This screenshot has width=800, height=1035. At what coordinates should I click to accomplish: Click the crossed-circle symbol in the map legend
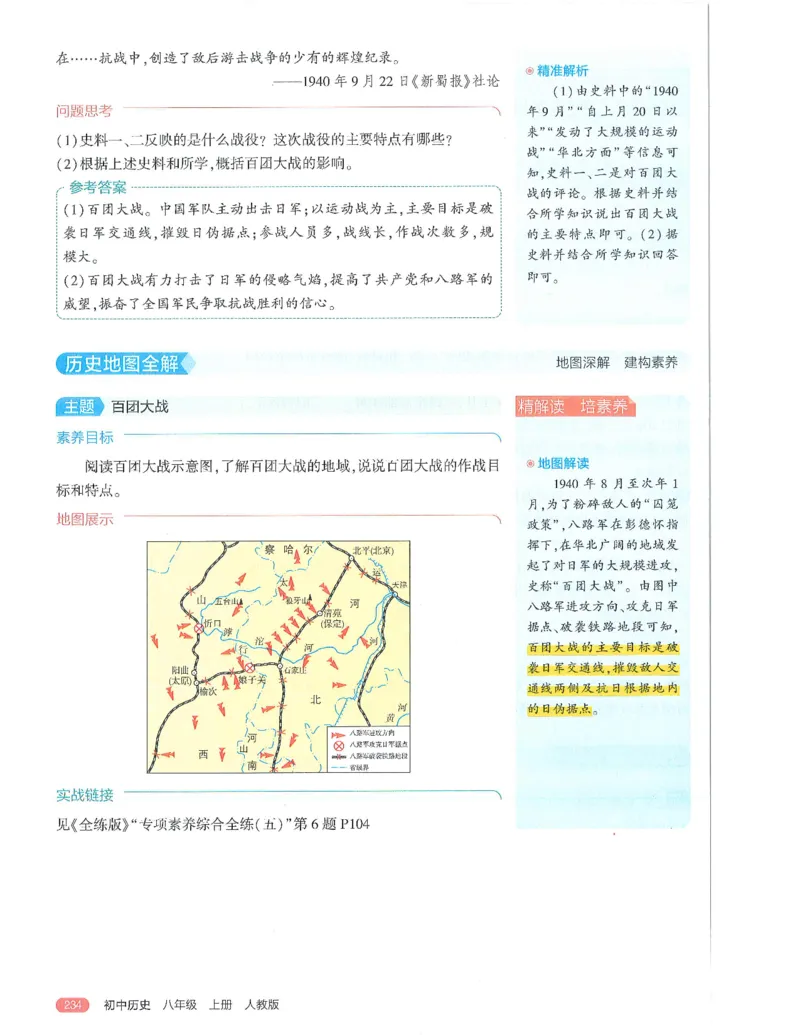click(x=339, y=746)
